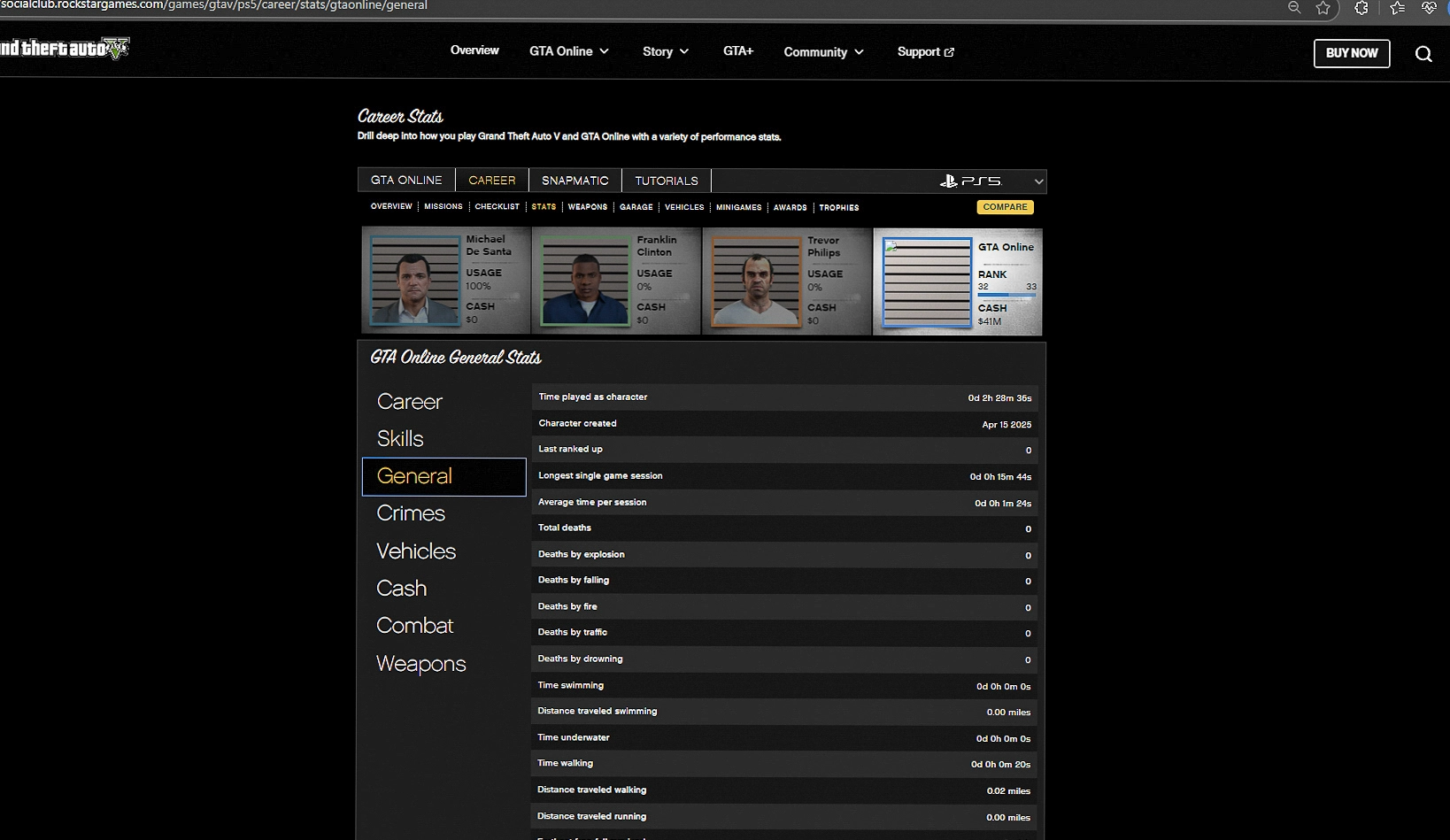
Task: Switch to the Snapmatic tab
Action: click(575, 181)
